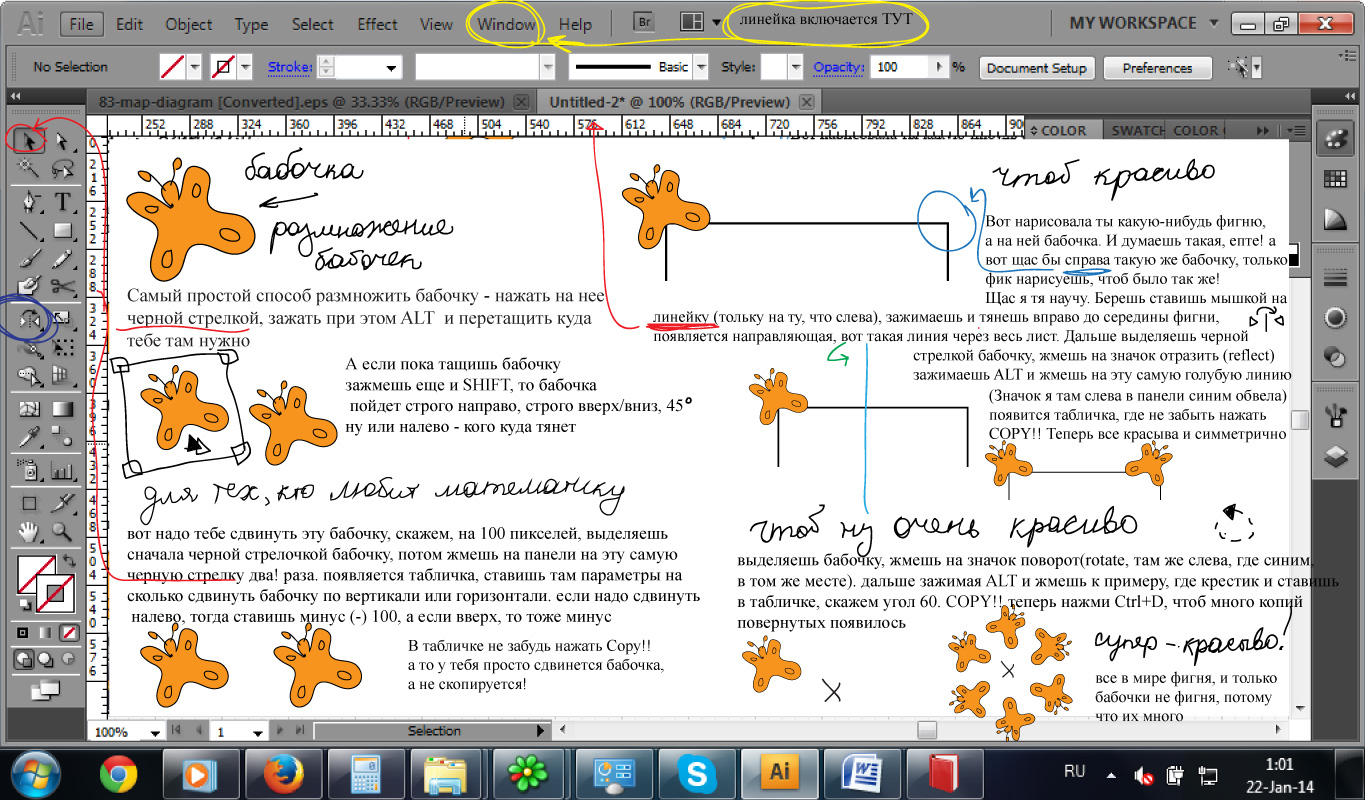Select the Zoom magnifier tool
The image size is (1365, 800).
pyautogui.click(x=62, y=531)
